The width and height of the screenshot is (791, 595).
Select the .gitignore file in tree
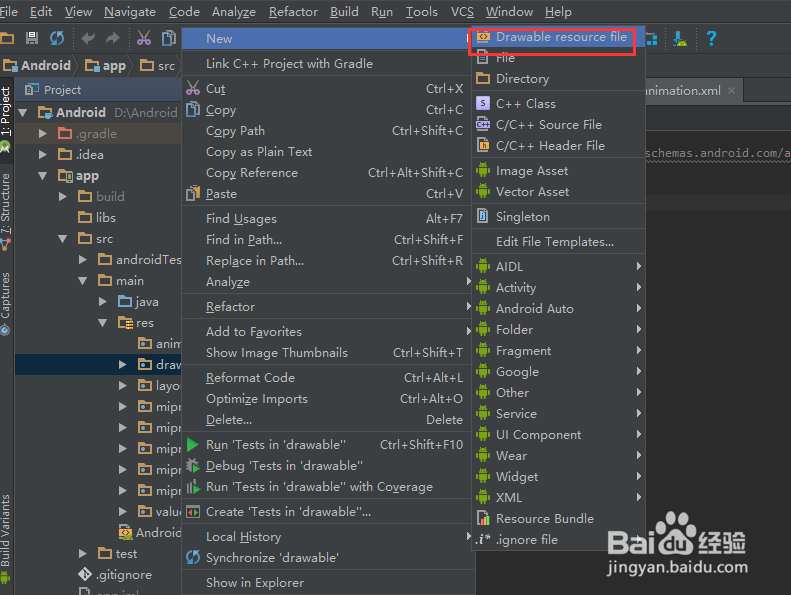pyautogui.click(x=115, y=575)
